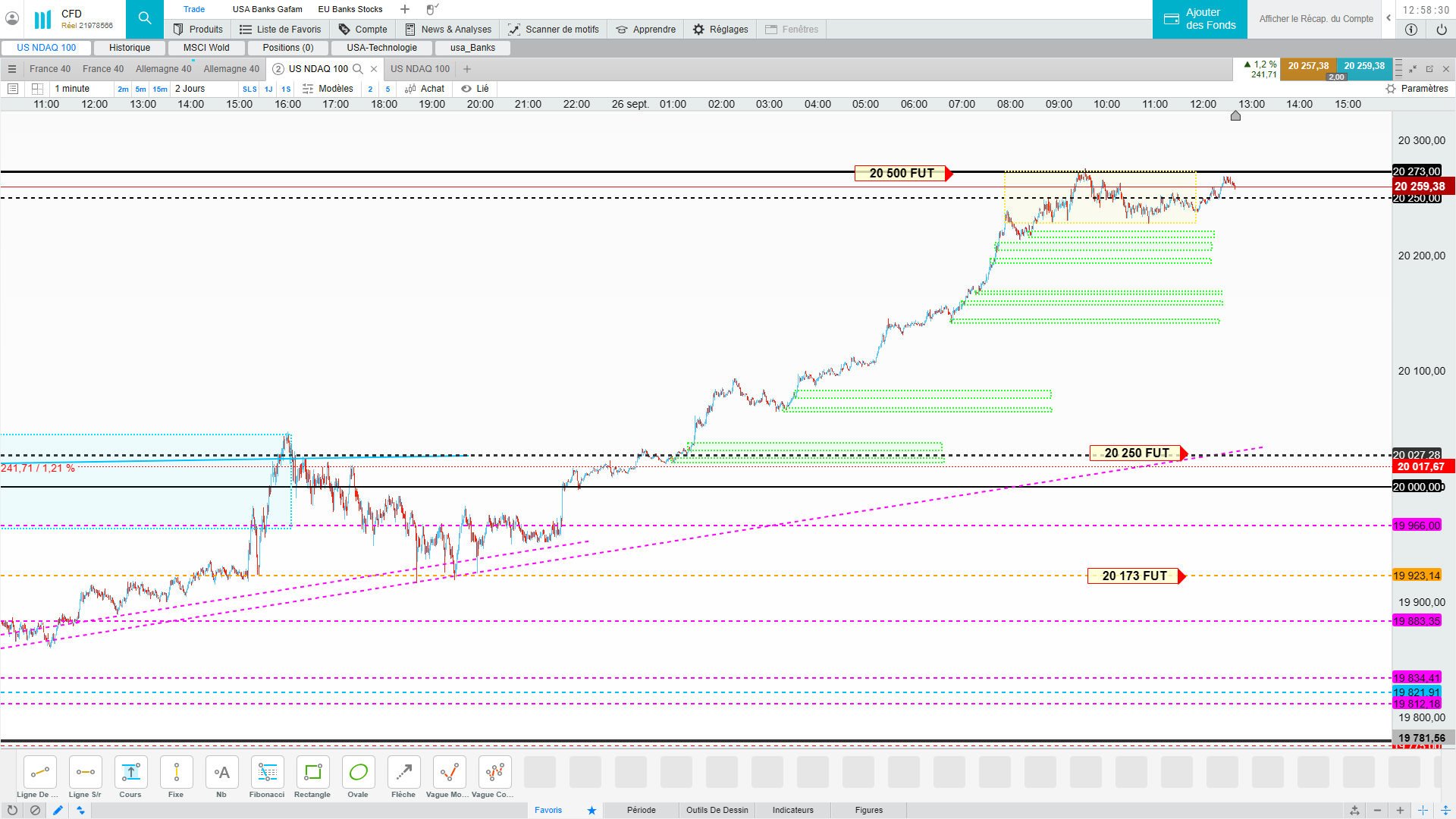Expand the Modèles templates menu
Viewport: 1456px width, 819px height.
[328, 89]
